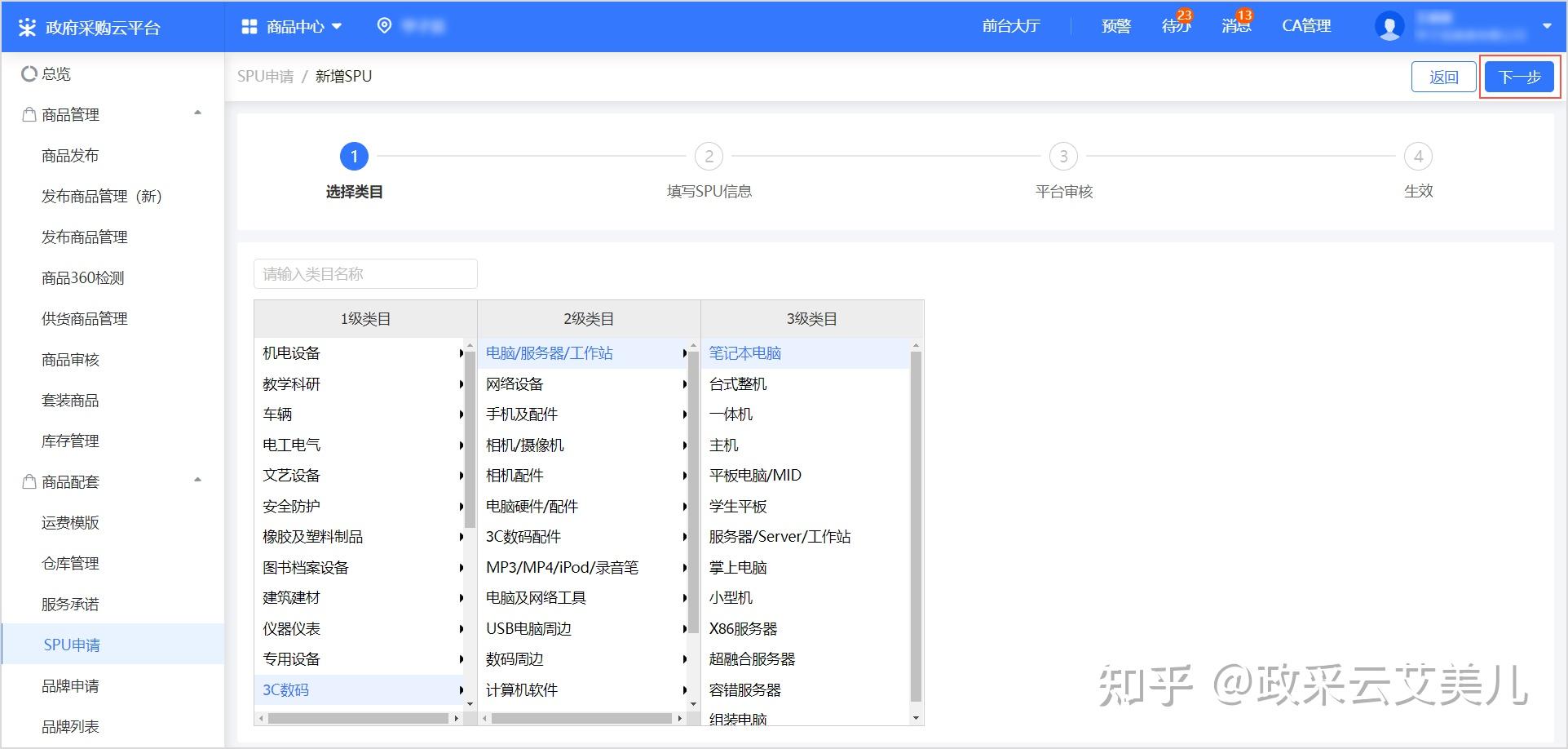The image size is (1568, 749).
Task: Open the CA管理 menu item
Action: pos(1306,25)
